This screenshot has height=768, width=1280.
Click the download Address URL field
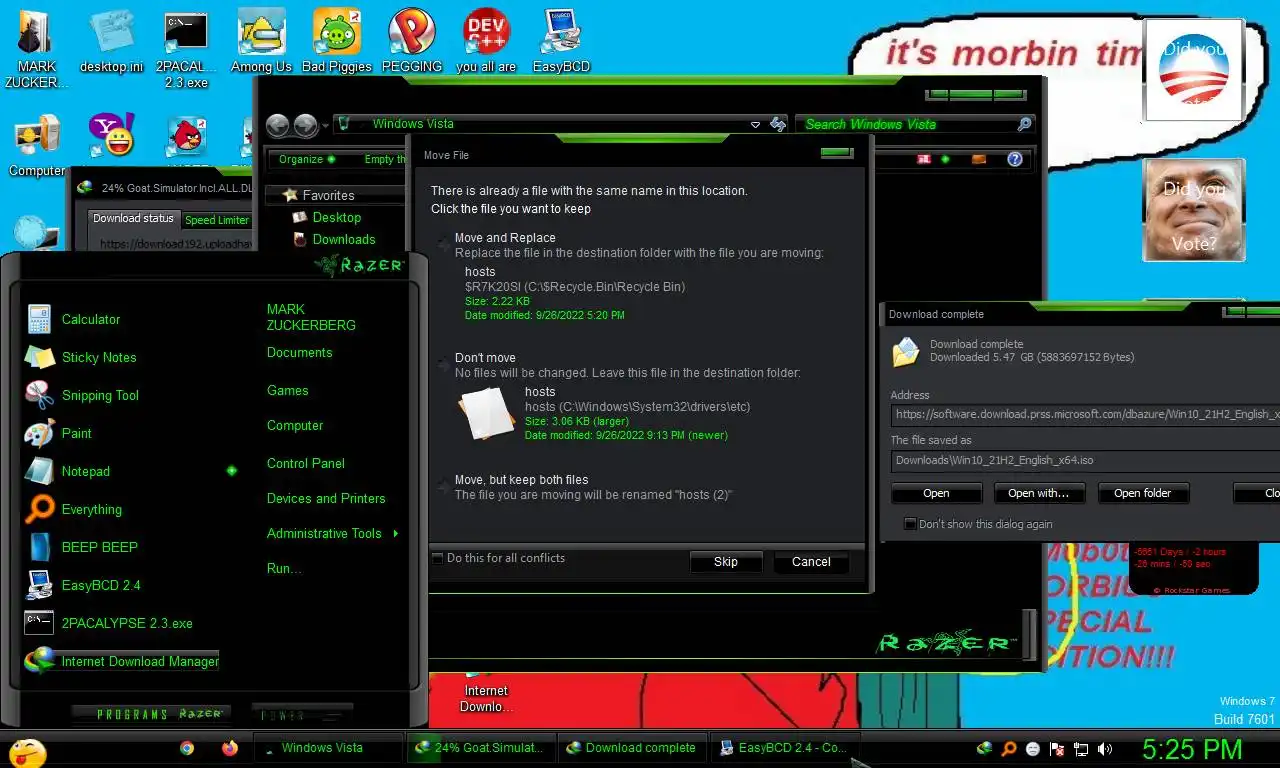[x=1085, y=414]
